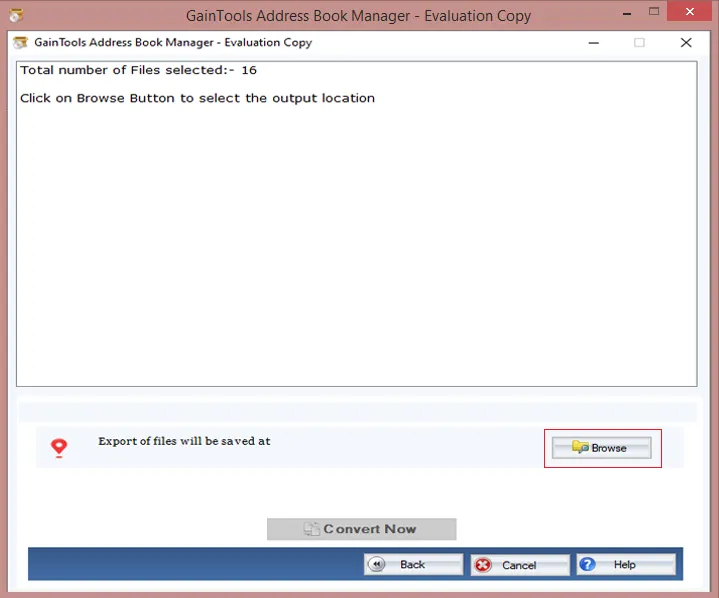Click the Convert Now button

pos(361,529)
